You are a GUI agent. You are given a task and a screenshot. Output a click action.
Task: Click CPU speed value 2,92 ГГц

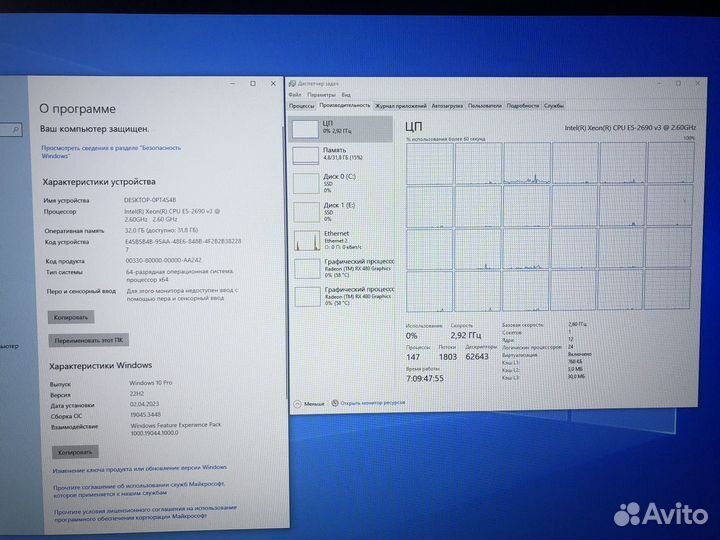click(x=466, y=336)
